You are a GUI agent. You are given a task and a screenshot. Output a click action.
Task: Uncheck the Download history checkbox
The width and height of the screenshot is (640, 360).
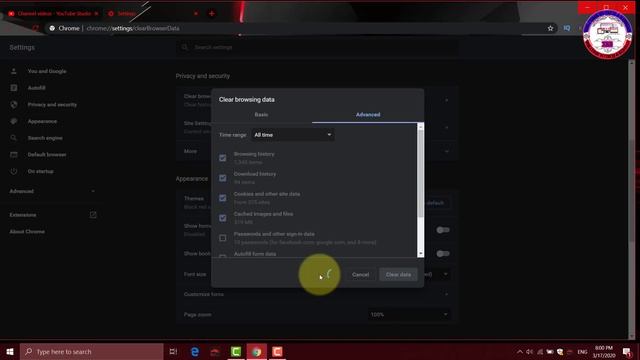[222, 178]
